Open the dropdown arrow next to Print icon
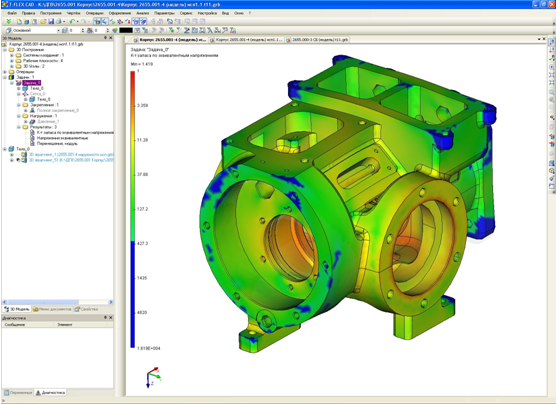This screenshot has height=404, width=556. (x=64, y=22)
